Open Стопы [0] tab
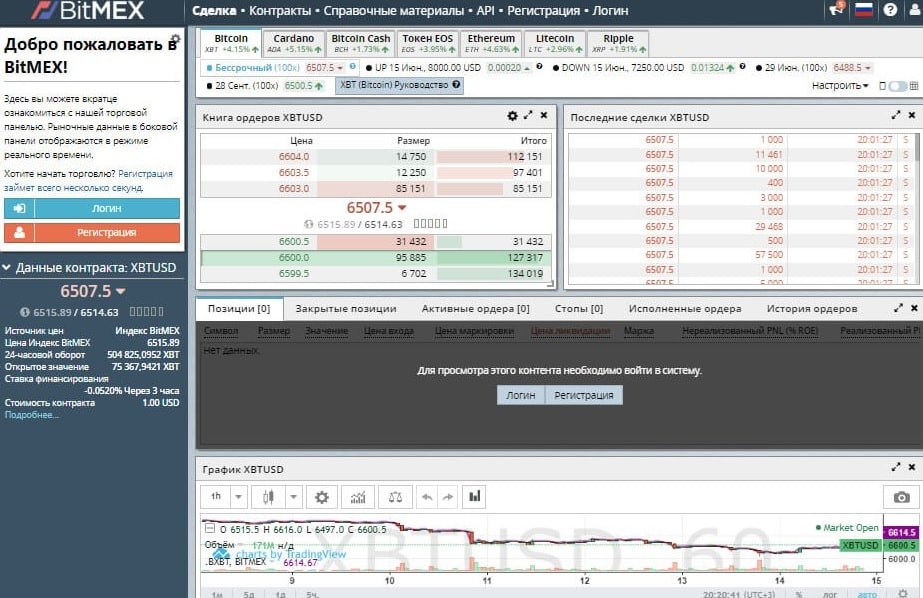The width and height of the screenshot is (923, 598). coord(579,308)
